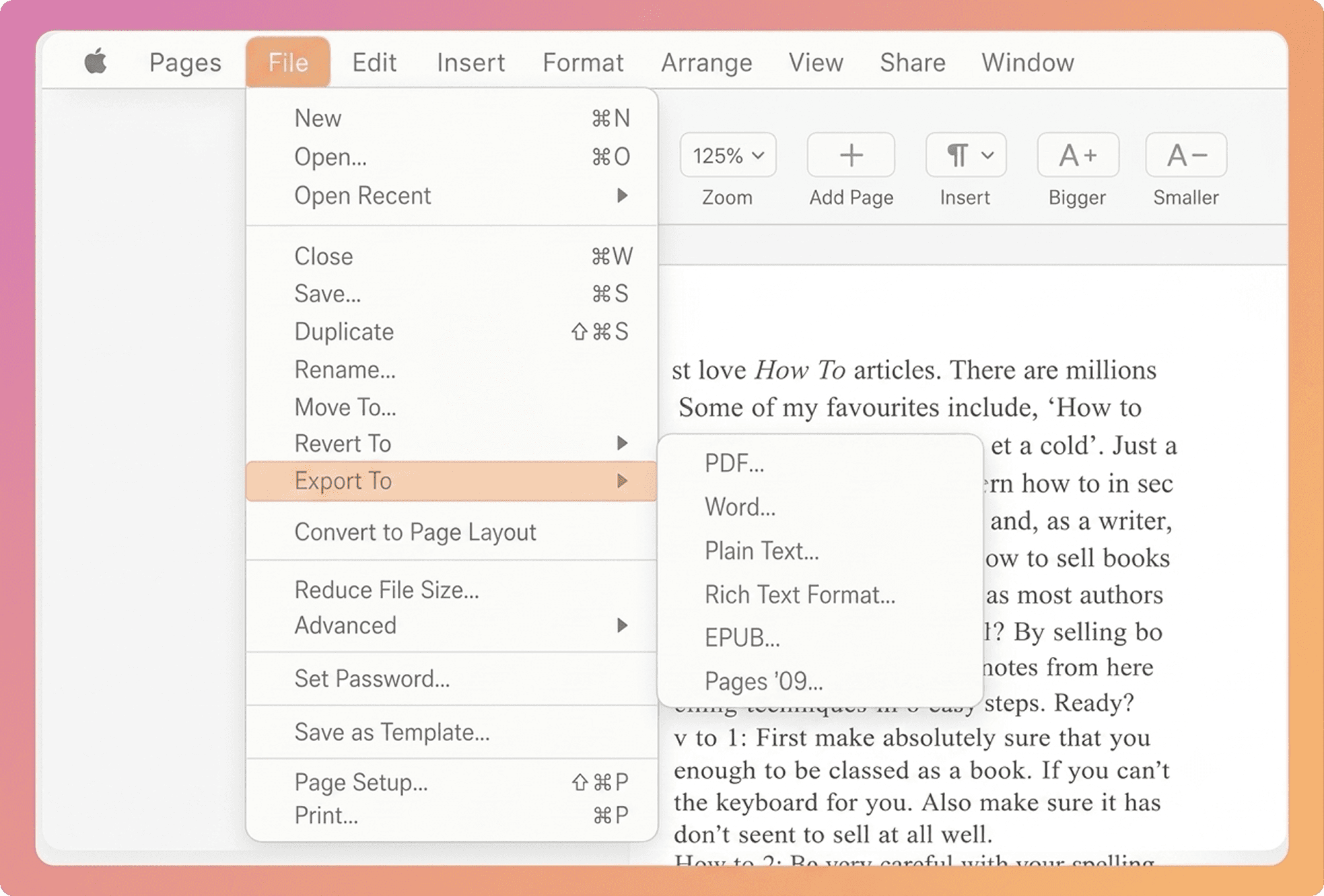Export to Pages '09… format

820,681
